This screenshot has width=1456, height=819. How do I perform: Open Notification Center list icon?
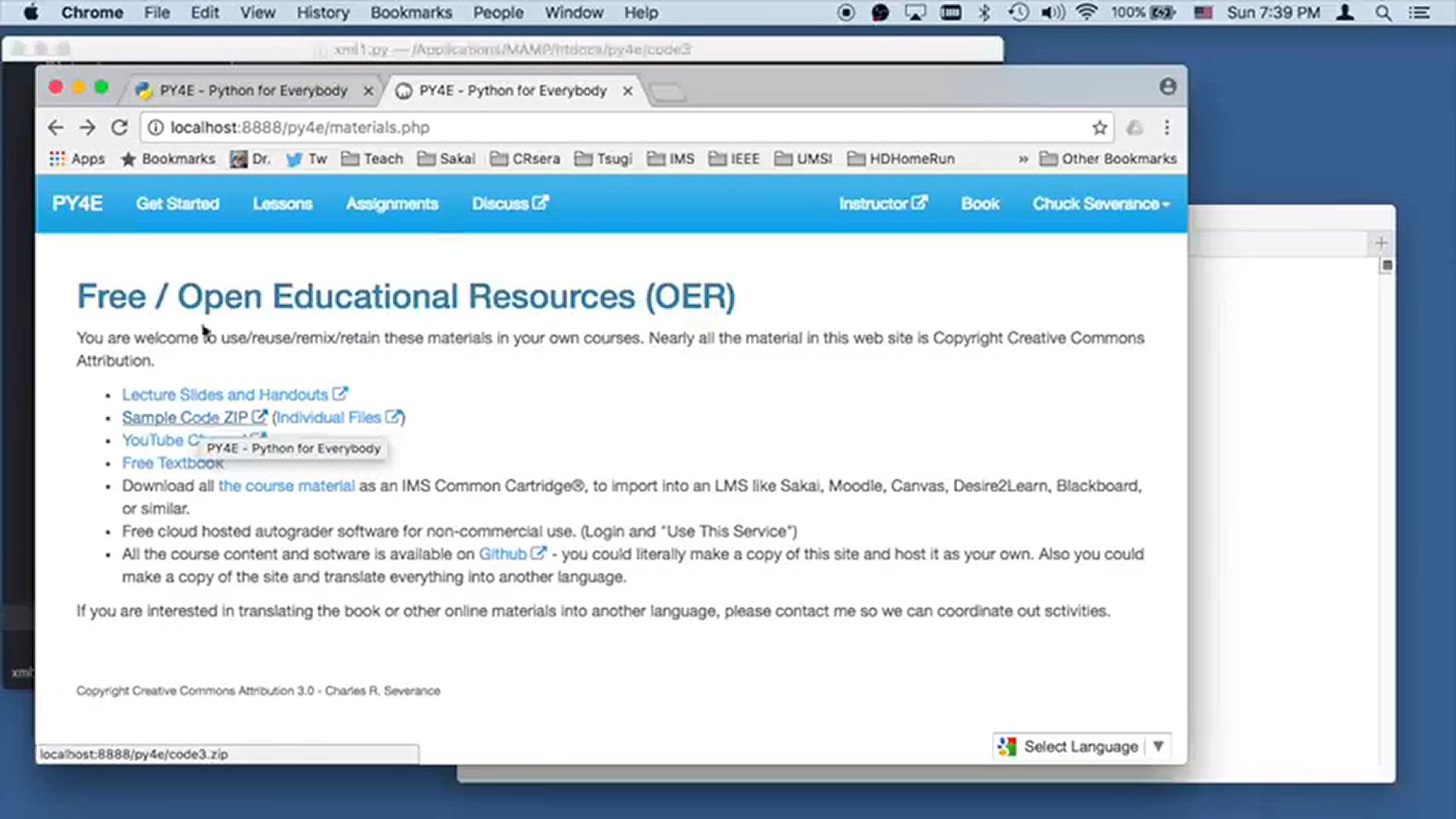(1420, 12)
